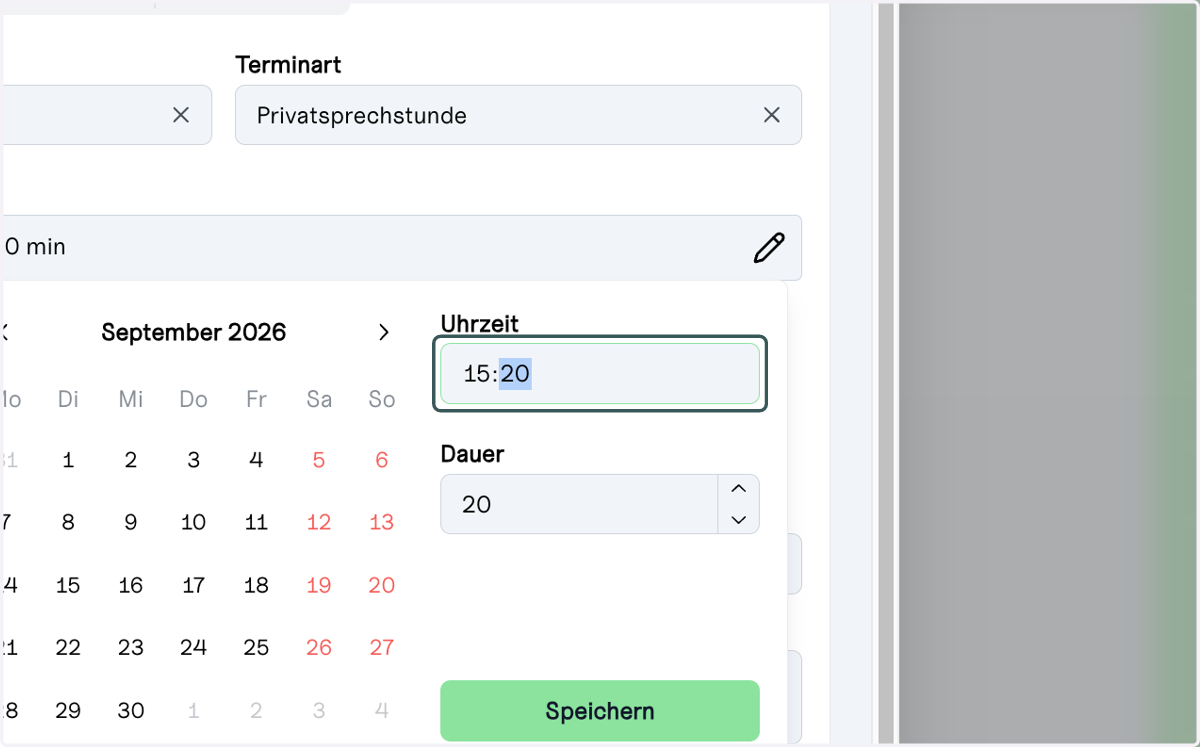Select Sunday, September 6
This screenshot has height=747, width=1200.
coord(382,461)
